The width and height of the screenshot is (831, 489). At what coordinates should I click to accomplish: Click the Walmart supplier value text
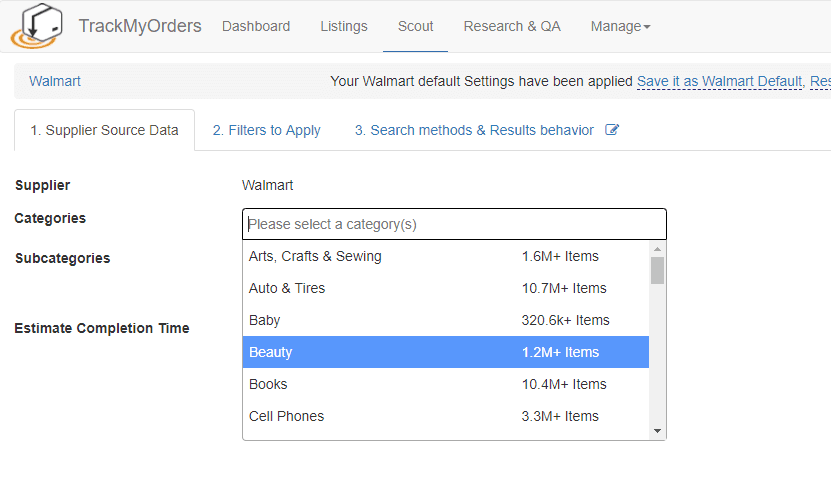[x=268, y=185]
